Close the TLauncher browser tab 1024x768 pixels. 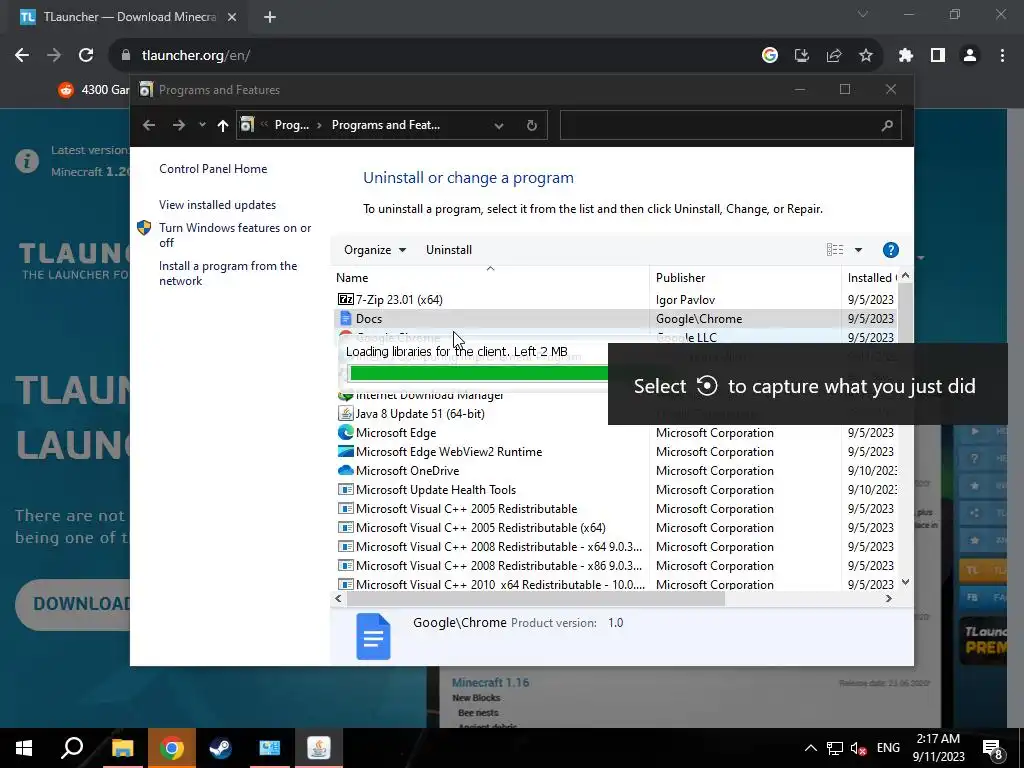tap(232, 17)
